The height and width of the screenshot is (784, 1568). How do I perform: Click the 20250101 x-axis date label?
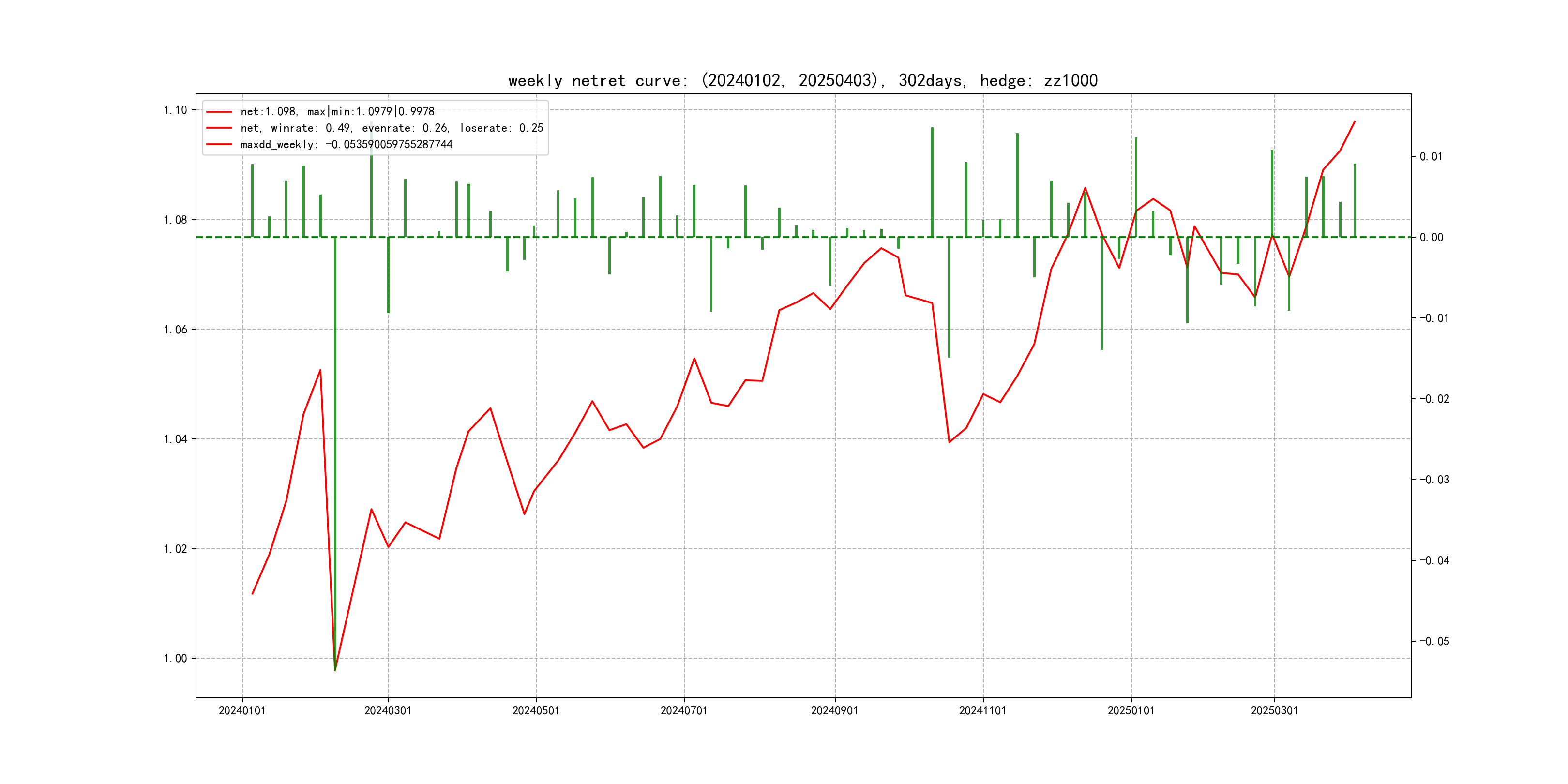1131,710
